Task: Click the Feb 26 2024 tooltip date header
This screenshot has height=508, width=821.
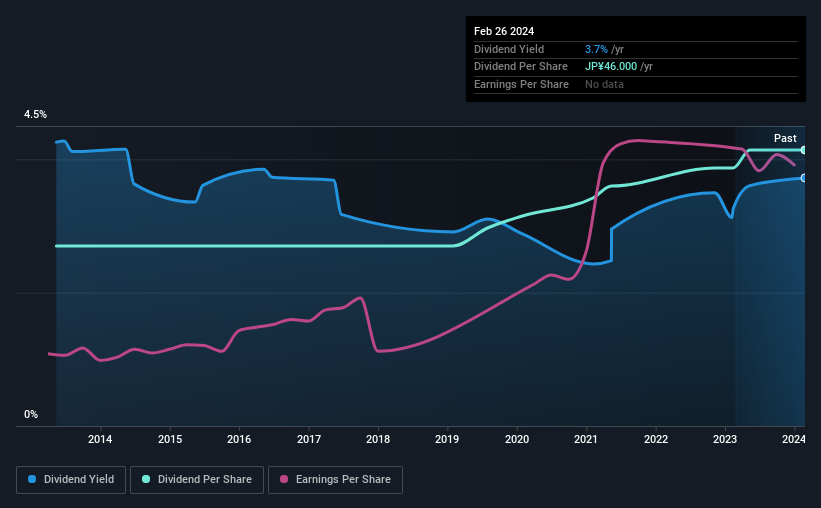Action: click(504, 31)
